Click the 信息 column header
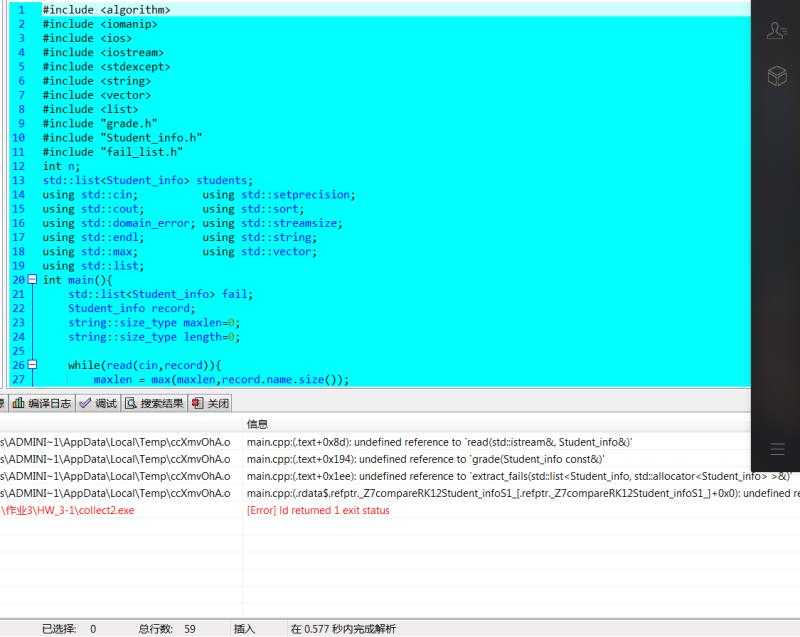The width and height of the screenshot is (800, 637). (x=257, y=424)
